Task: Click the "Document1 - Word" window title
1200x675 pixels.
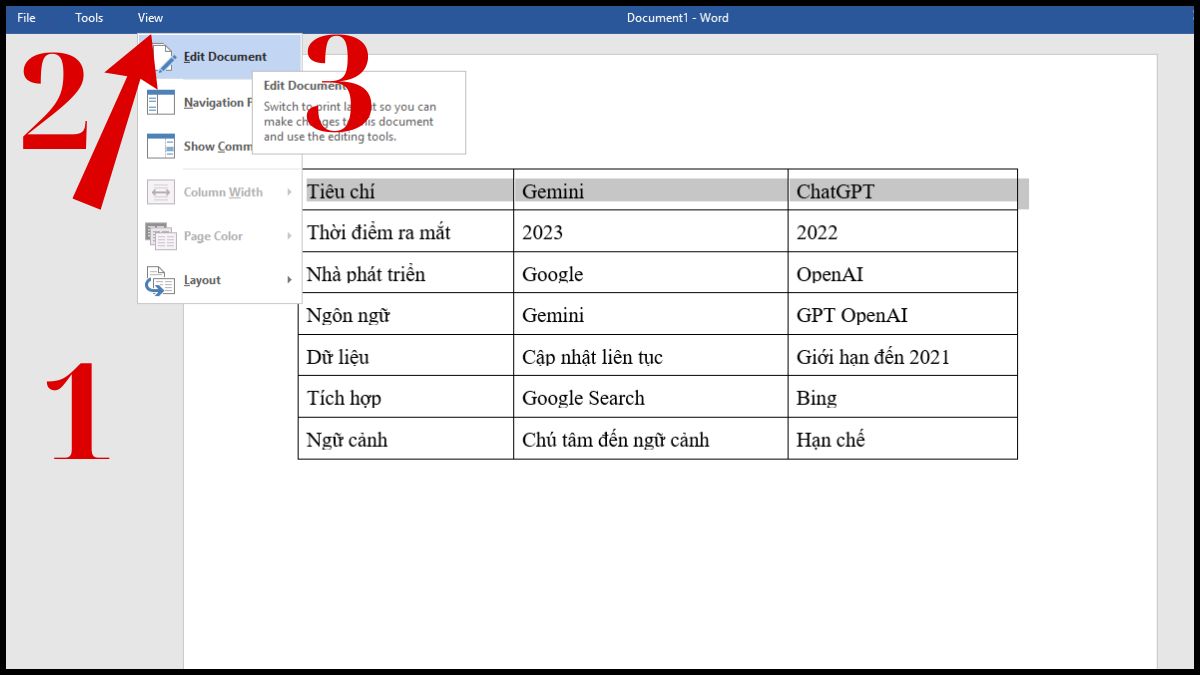Action: pos(677,18)
